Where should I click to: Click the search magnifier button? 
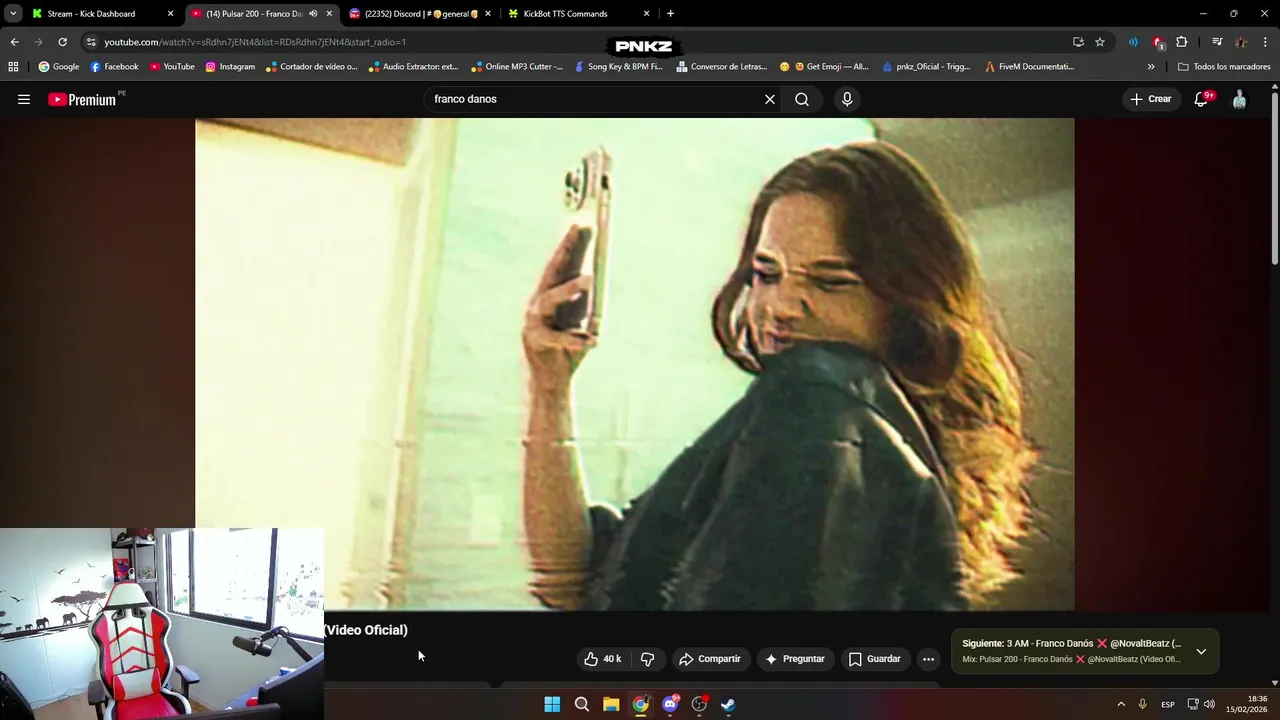tap(802, 99)
